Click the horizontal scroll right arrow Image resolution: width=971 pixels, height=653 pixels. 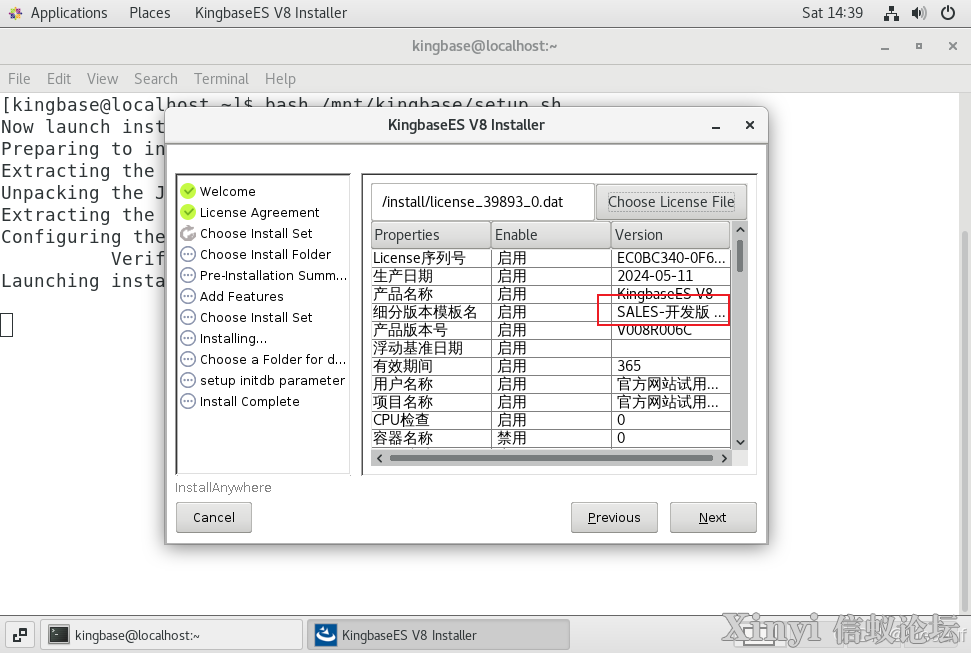pos(724,458)
